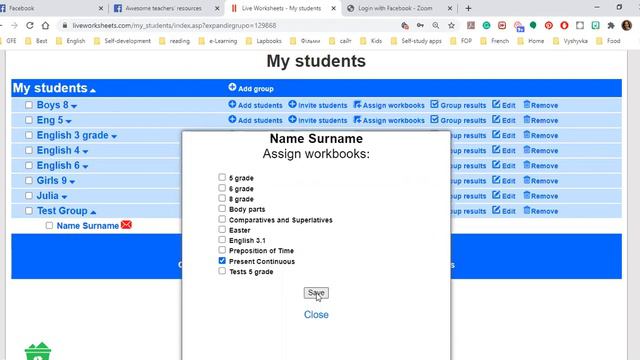
Task: Click Edit icon for Boys 8
Action: [x=496, y=104]
